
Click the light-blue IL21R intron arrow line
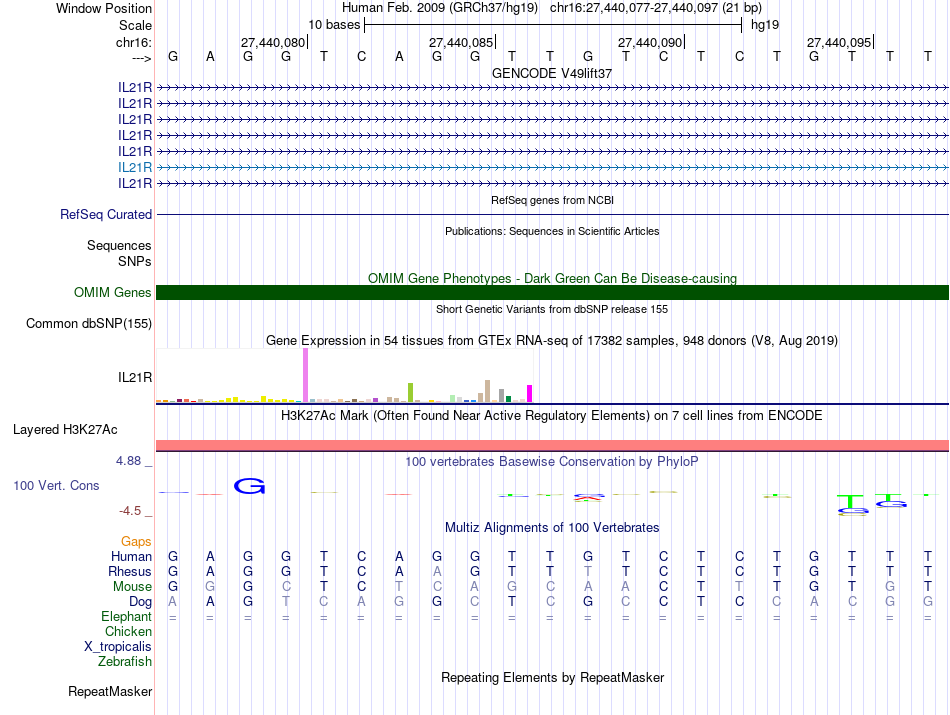[552, 167]
